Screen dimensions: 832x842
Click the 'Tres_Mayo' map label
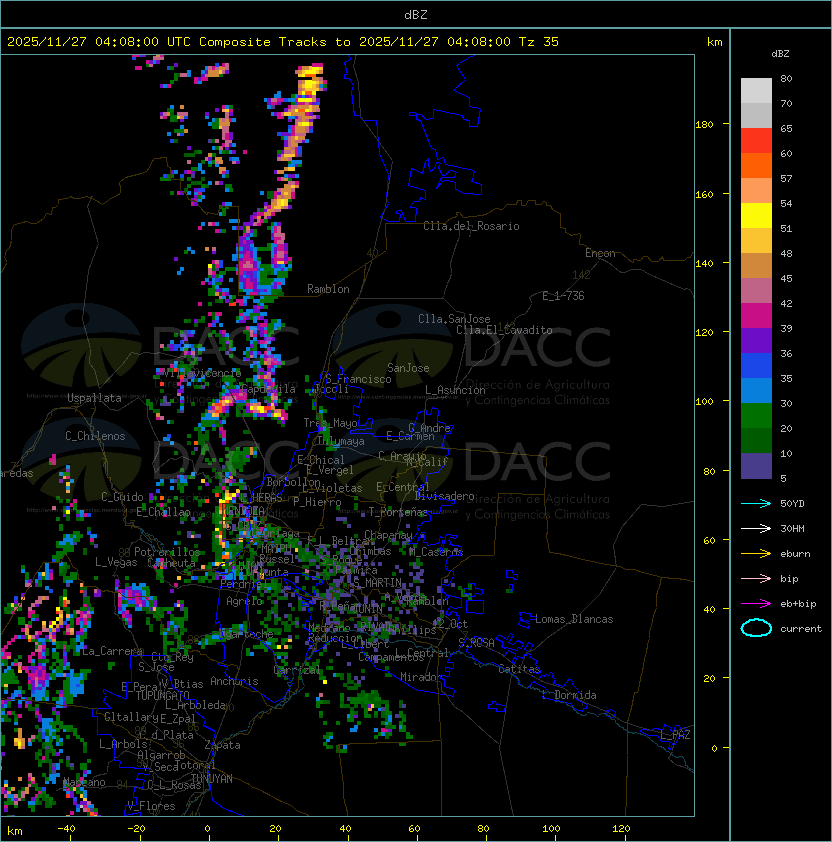click(330, 423)
